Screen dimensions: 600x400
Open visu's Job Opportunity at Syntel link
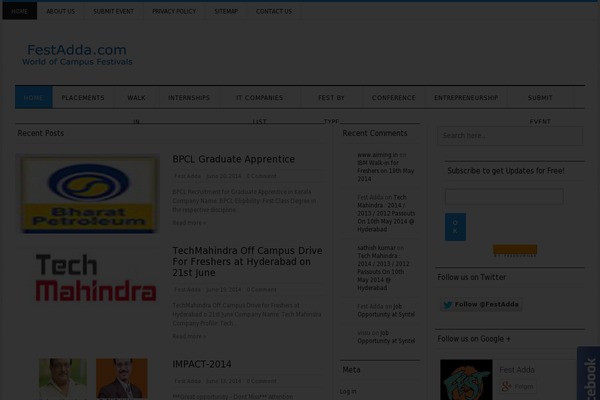pyautogui.click(x=386, y=337)
